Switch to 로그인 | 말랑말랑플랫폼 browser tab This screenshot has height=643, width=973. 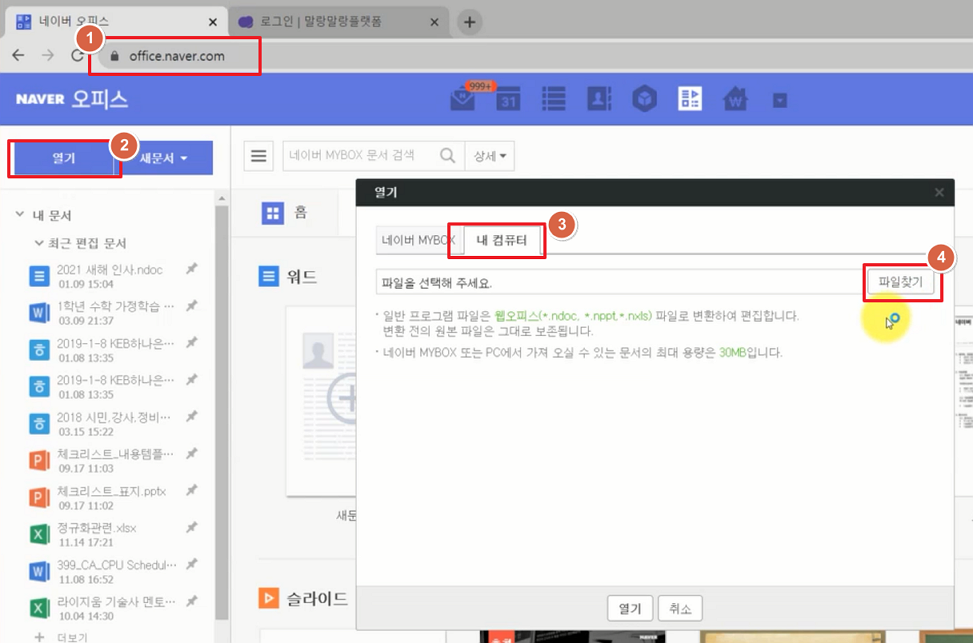point(338,22)
